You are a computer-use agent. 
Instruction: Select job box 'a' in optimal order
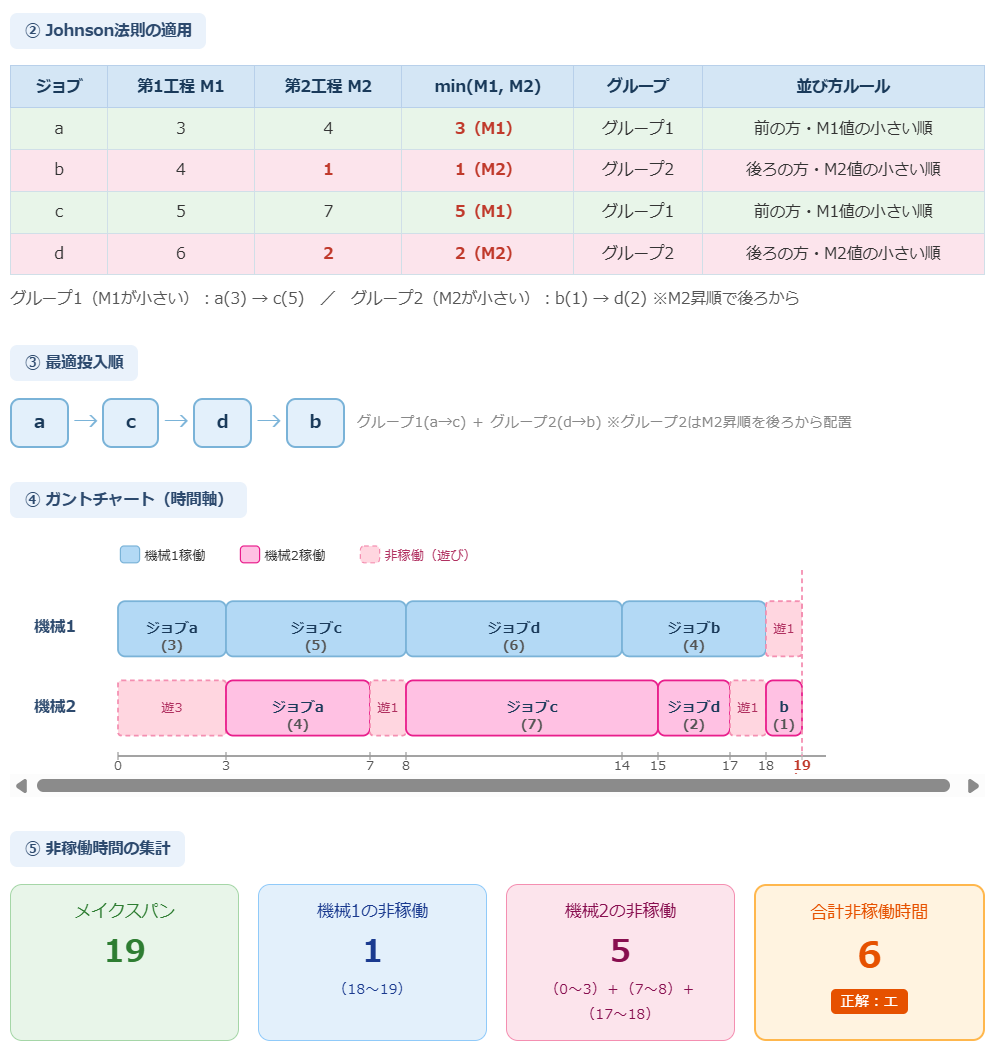(x=39, y=422)
